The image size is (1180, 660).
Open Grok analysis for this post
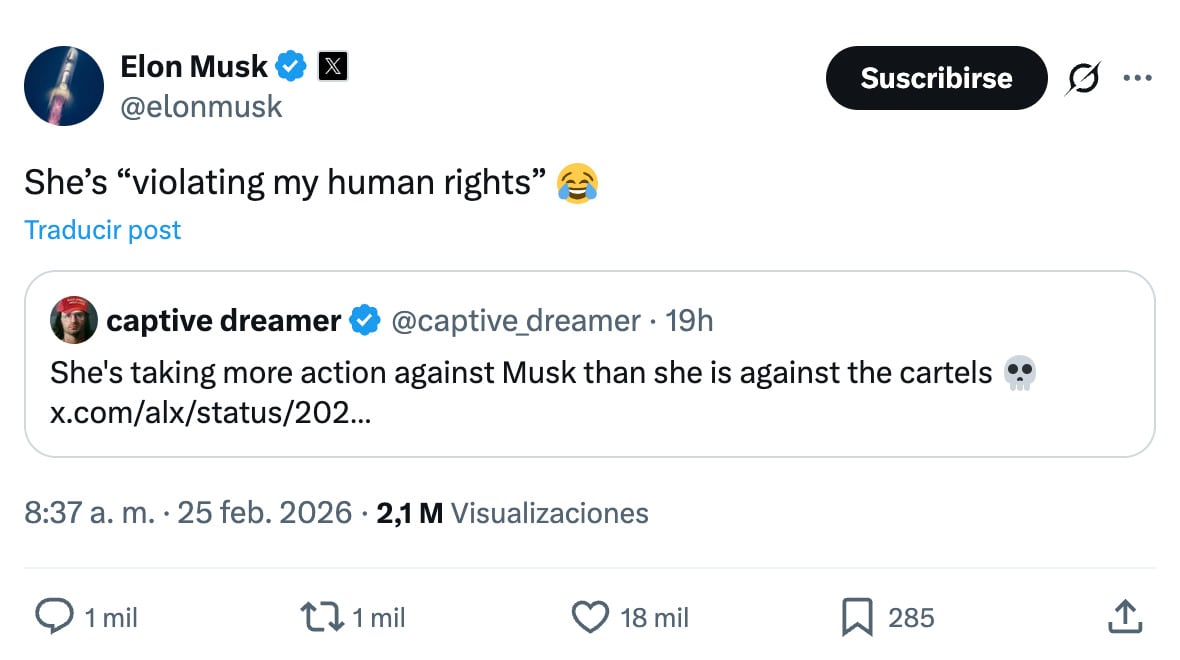(1083, 77)
